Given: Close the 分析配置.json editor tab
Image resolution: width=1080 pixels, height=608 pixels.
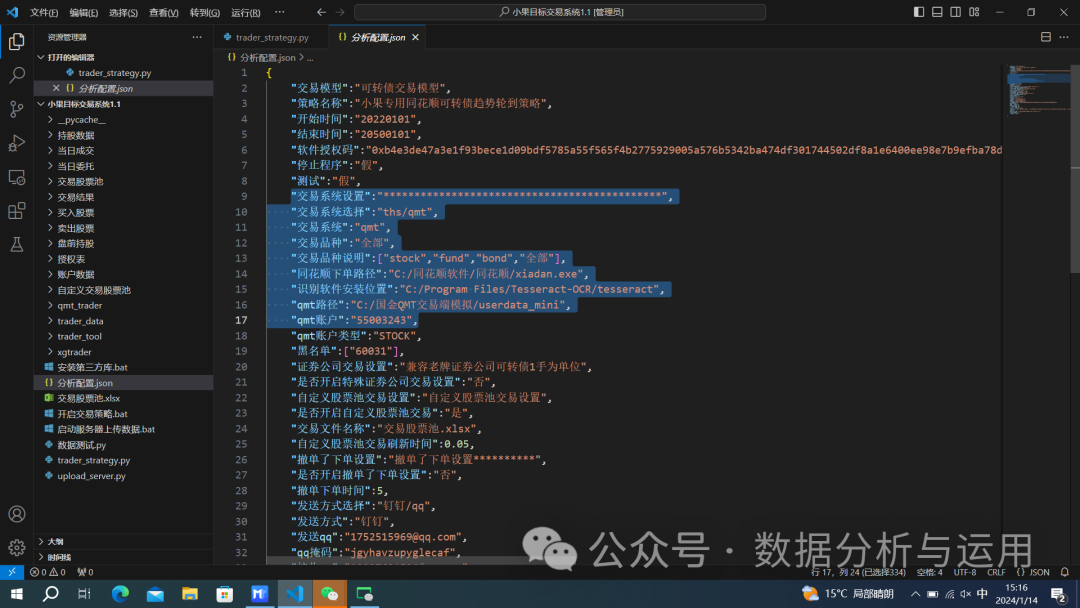Looking at the screenshot, I should [x=415, y=37].
